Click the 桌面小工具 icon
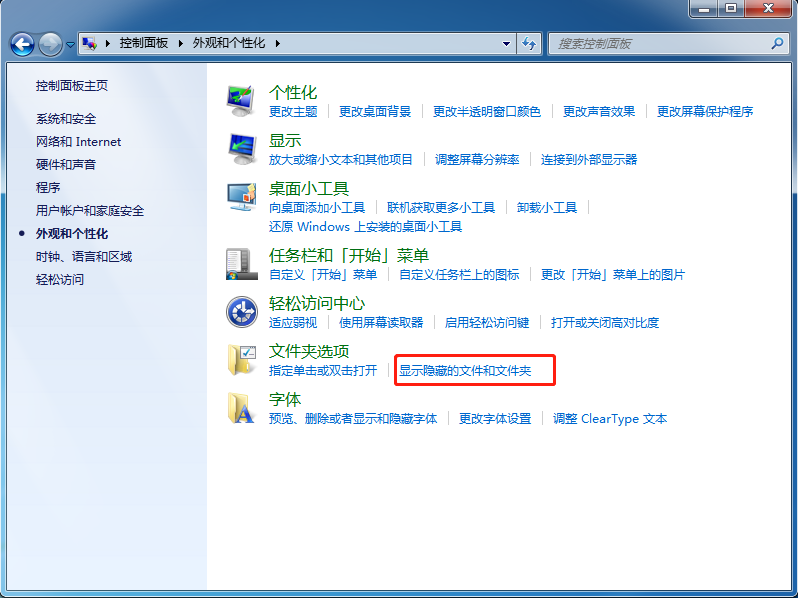 [x=241, y=196]
